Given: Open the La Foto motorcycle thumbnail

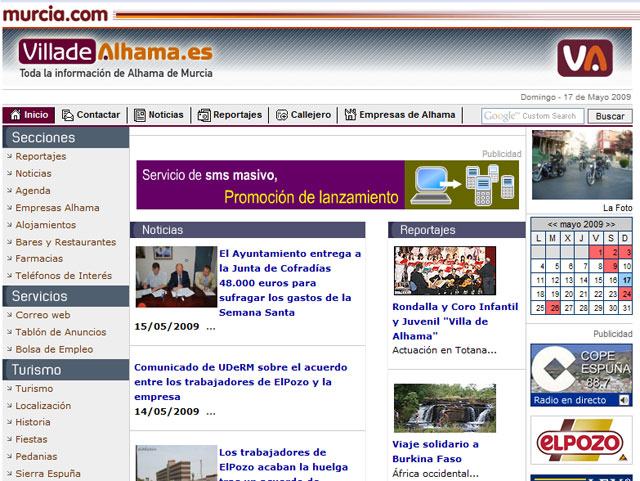Looking at the screenshot, I should [x=581, y=164].
